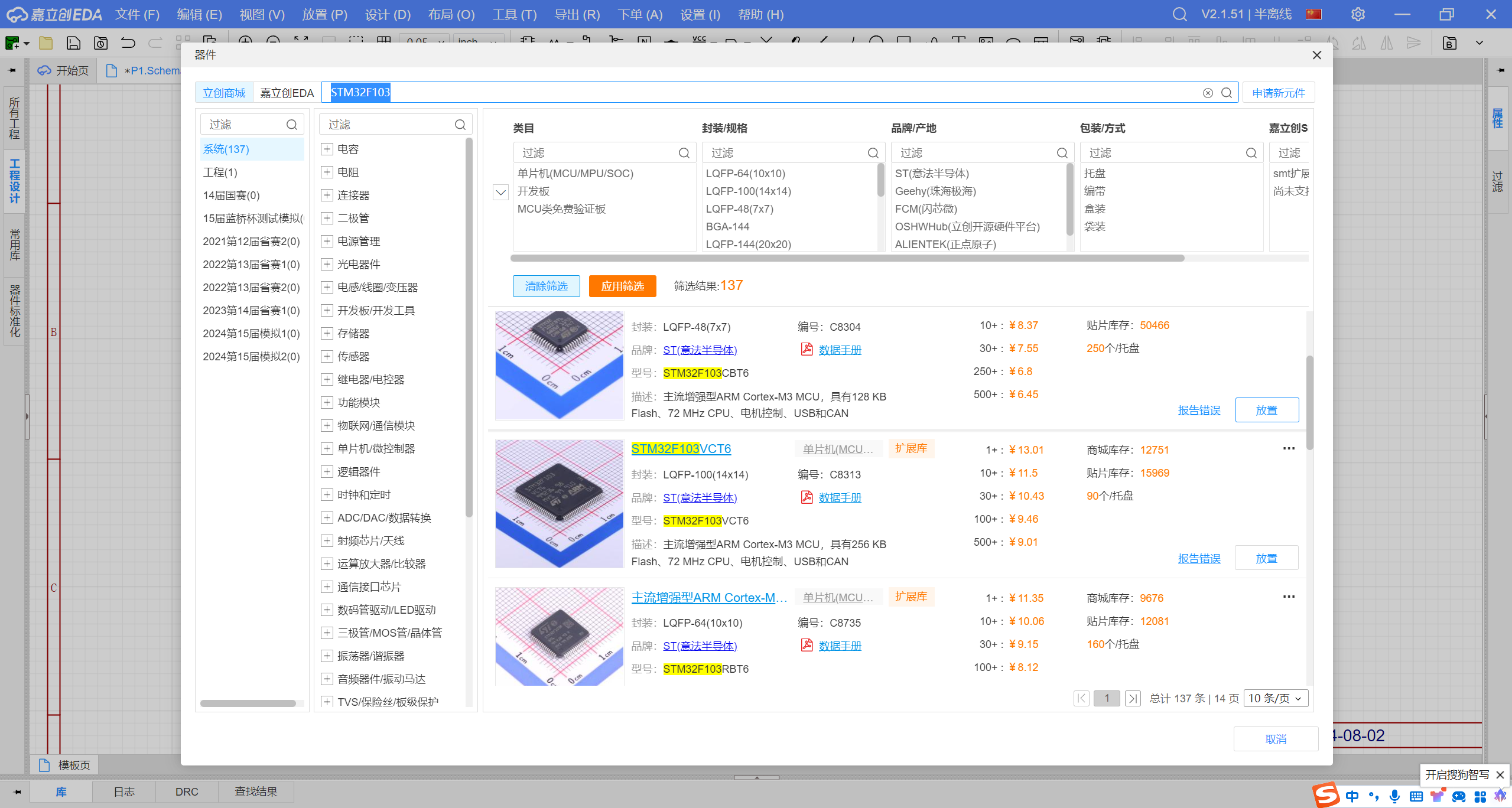Click the magnifier search icon in title bar
The image size is (1512, 808).
pos(1179,14)
